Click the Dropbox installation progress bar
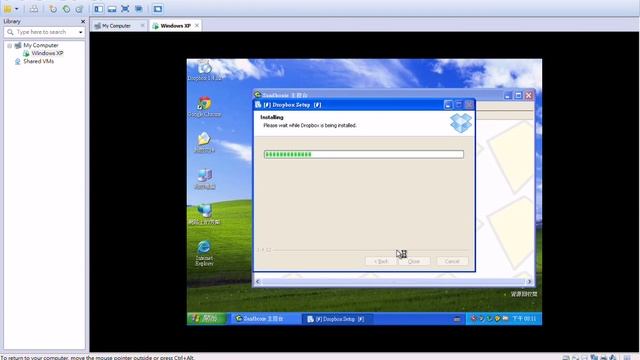Viewport: 640px width, 360px height. point(363,154)
